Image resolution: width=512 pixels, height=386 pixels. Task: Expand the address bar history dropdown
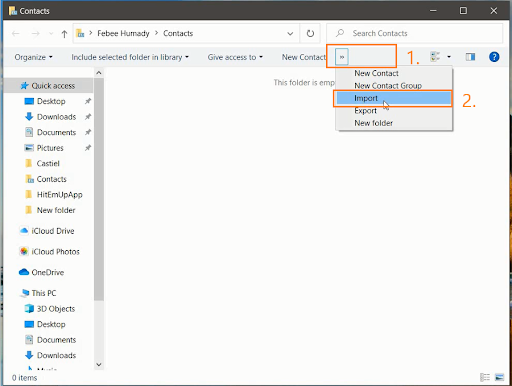coord(290,33)
